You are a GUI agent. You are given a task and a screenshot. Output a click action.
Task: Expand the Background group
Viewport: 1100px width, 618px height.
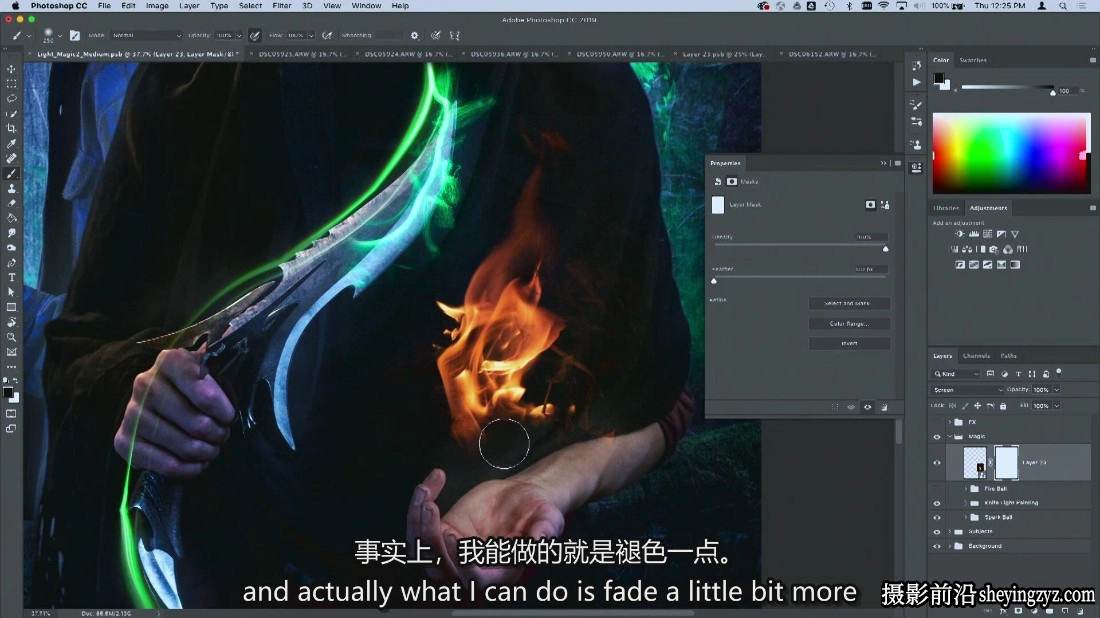tap(950, 546)
